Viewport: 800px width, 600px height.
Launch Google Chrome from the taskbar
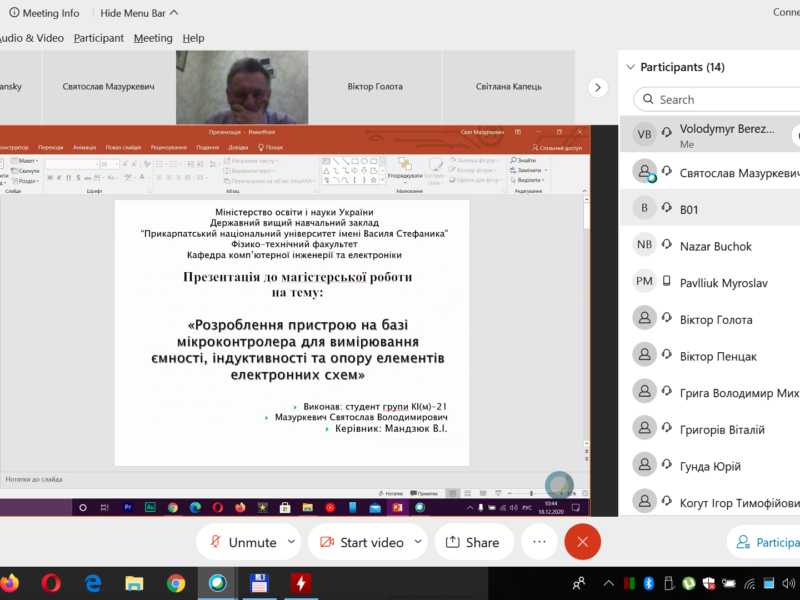click(x=176, y=582)
